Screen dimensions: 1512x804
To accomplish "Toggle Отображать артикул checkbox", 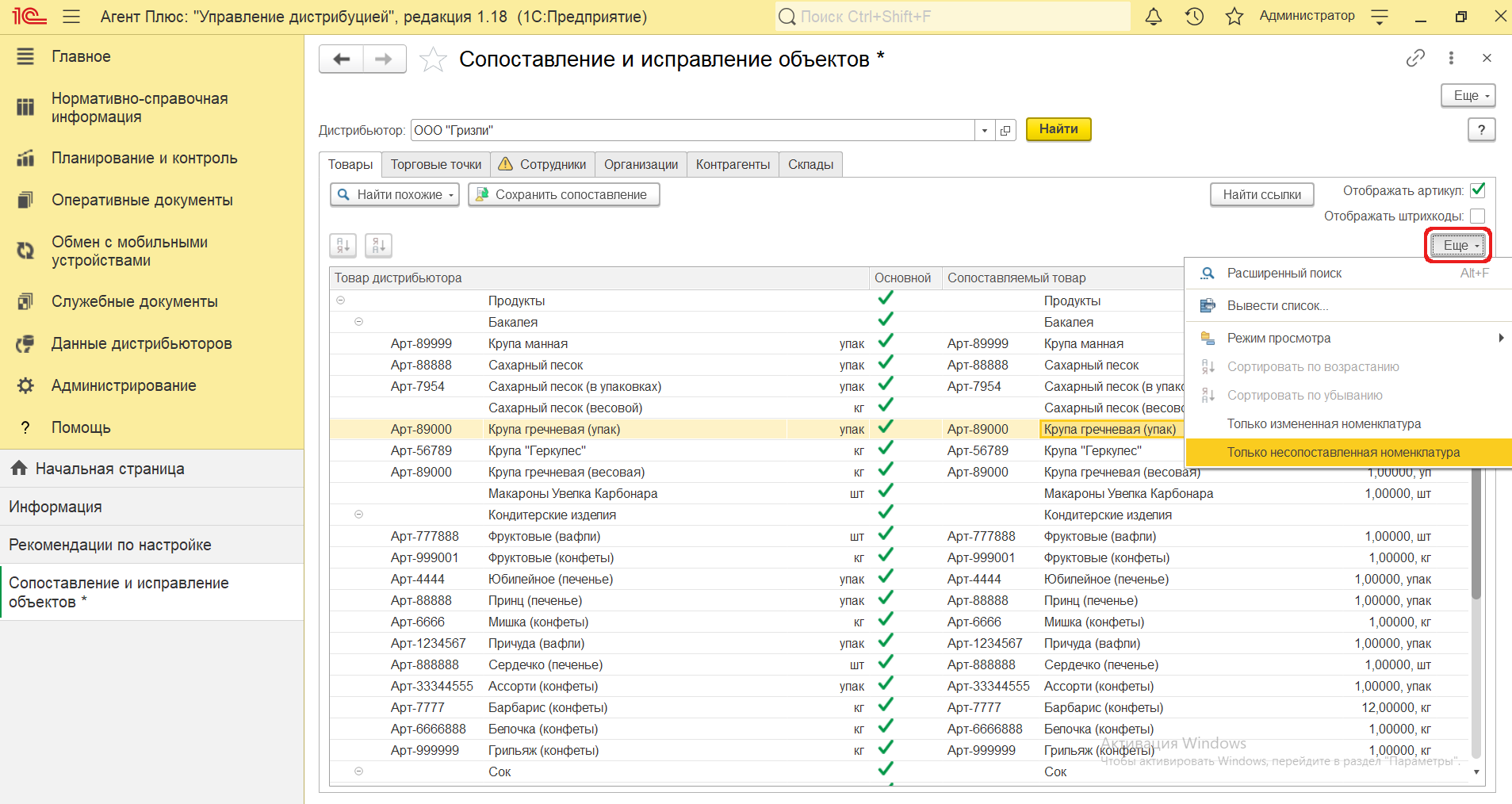I will pyautogui.click(x=1477, y=190).
